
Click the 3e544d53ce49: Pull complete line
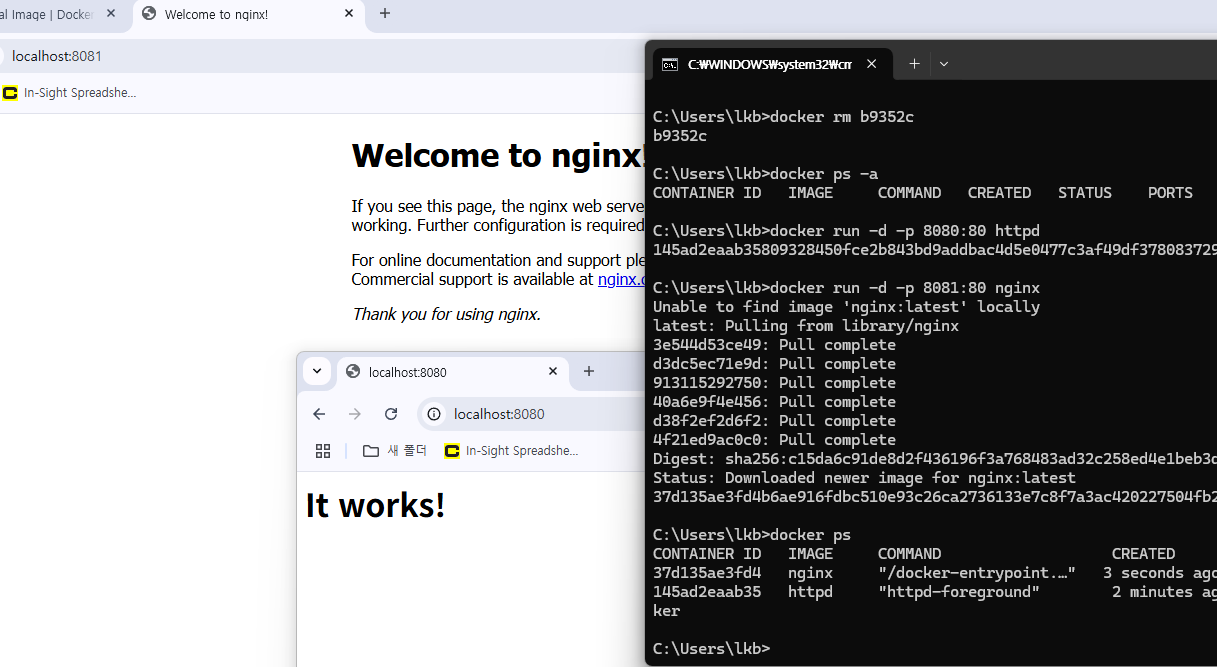click(x=774, y=345)
